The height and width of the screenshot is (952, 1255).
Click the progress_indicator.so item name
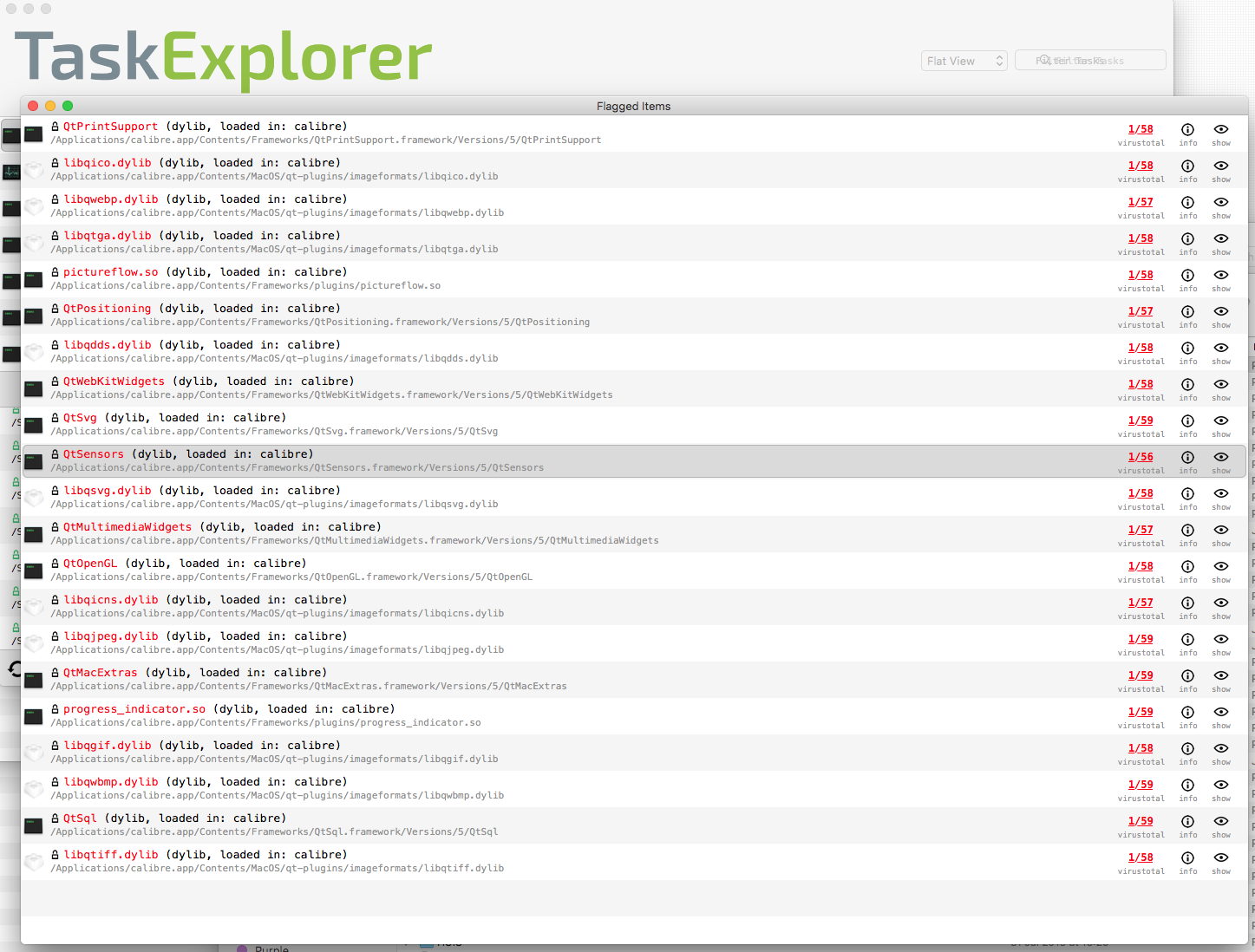[x=134, y=709]
